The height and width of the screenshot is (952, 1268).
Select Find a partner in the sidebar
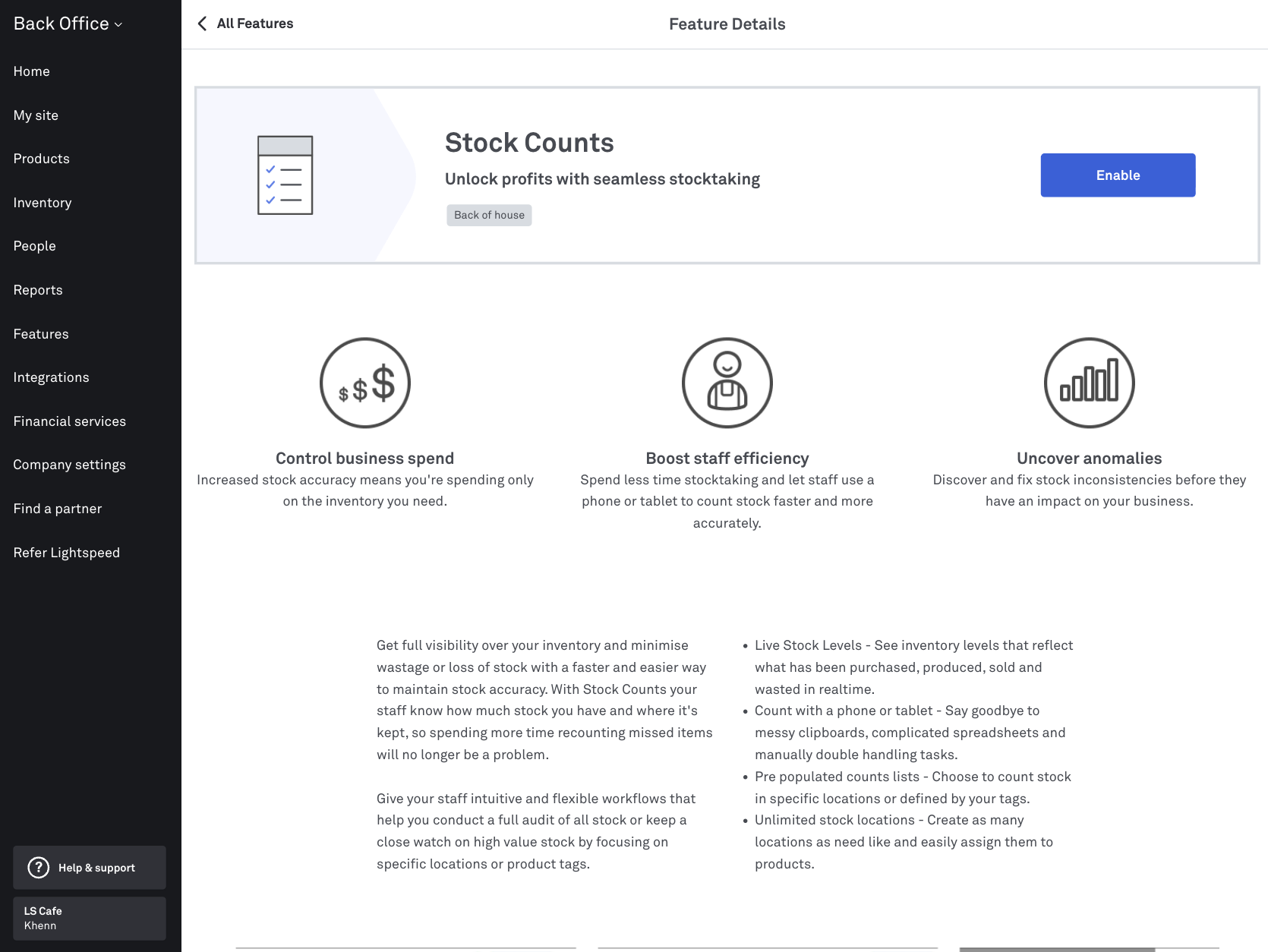coord(58,509)
